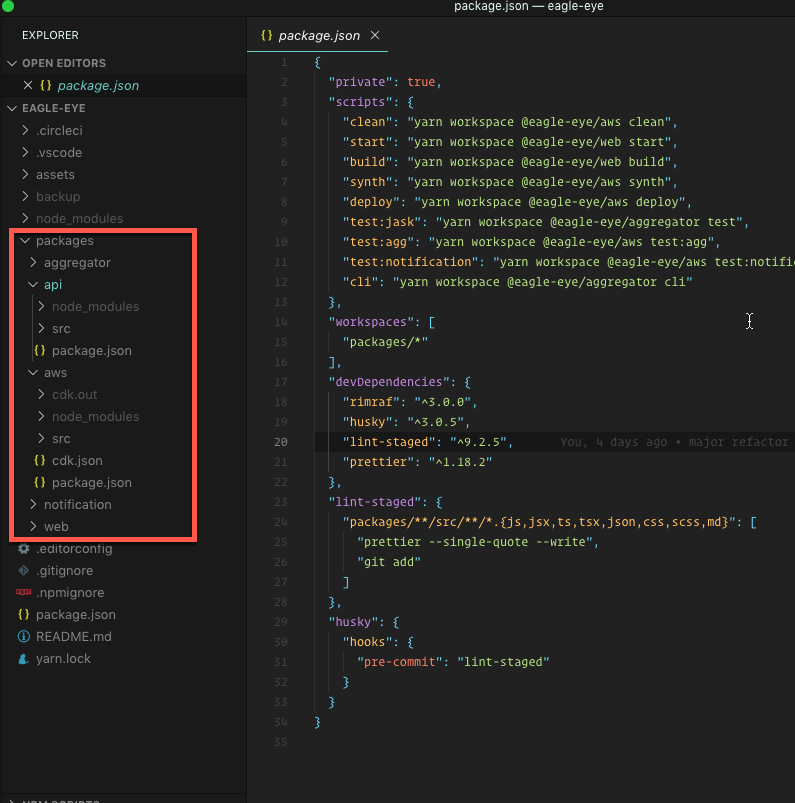This screenshot has width=795, height=803.
Task: Close the package.json editor tab
Action: 375,35
